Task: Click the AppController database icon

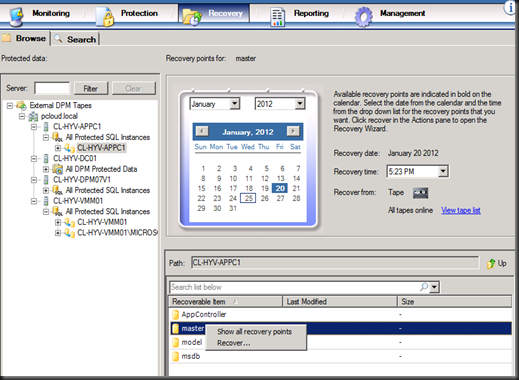Action: (175, 315)
